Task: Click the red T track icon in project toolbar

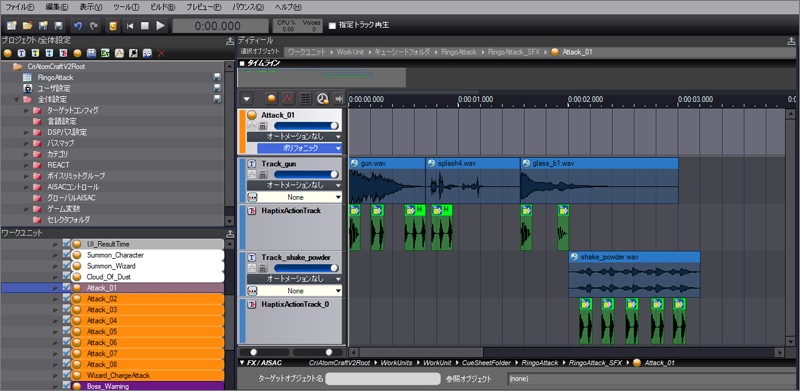Action: (63, 53)
